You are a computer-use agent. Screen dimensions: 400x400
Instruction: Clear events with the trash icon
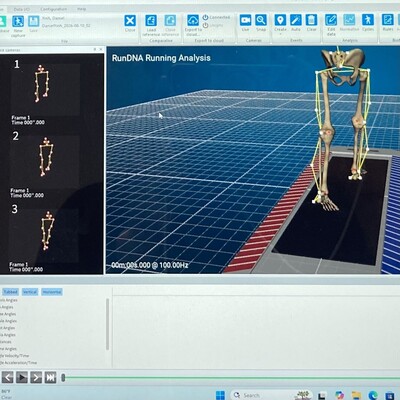(x=311, y=20)
